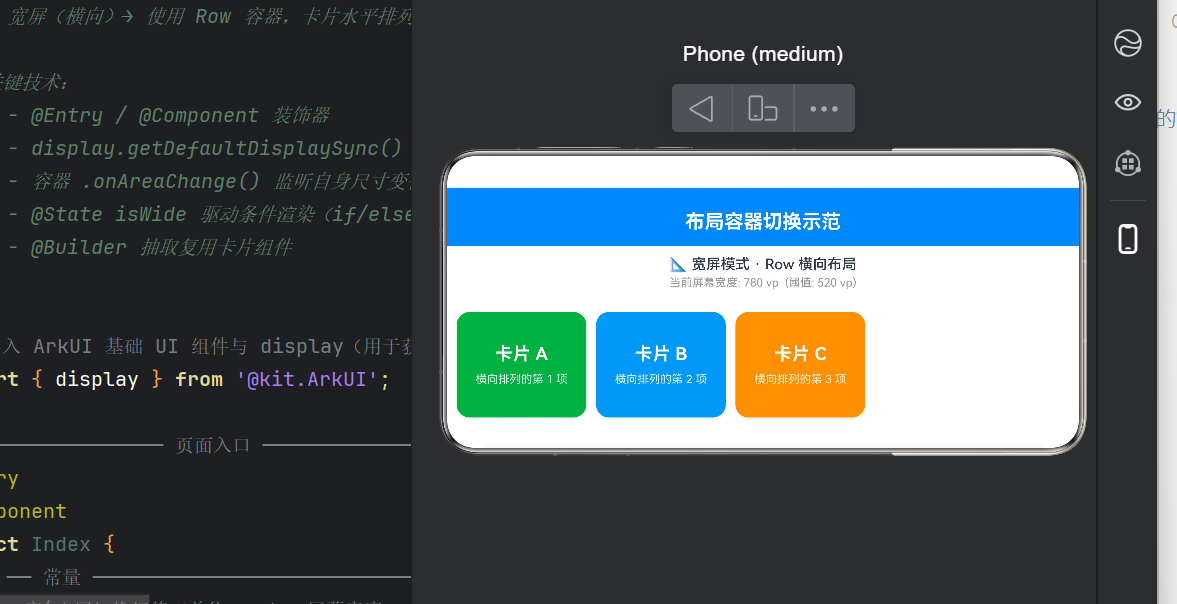Rotate the previewer device orientation

click(x=763, y=109)
